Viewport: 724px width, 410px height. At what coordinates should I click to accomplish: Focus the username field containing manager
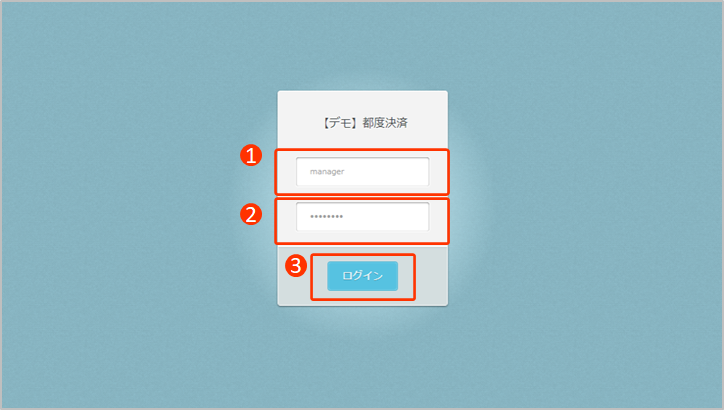pos(362,171)
